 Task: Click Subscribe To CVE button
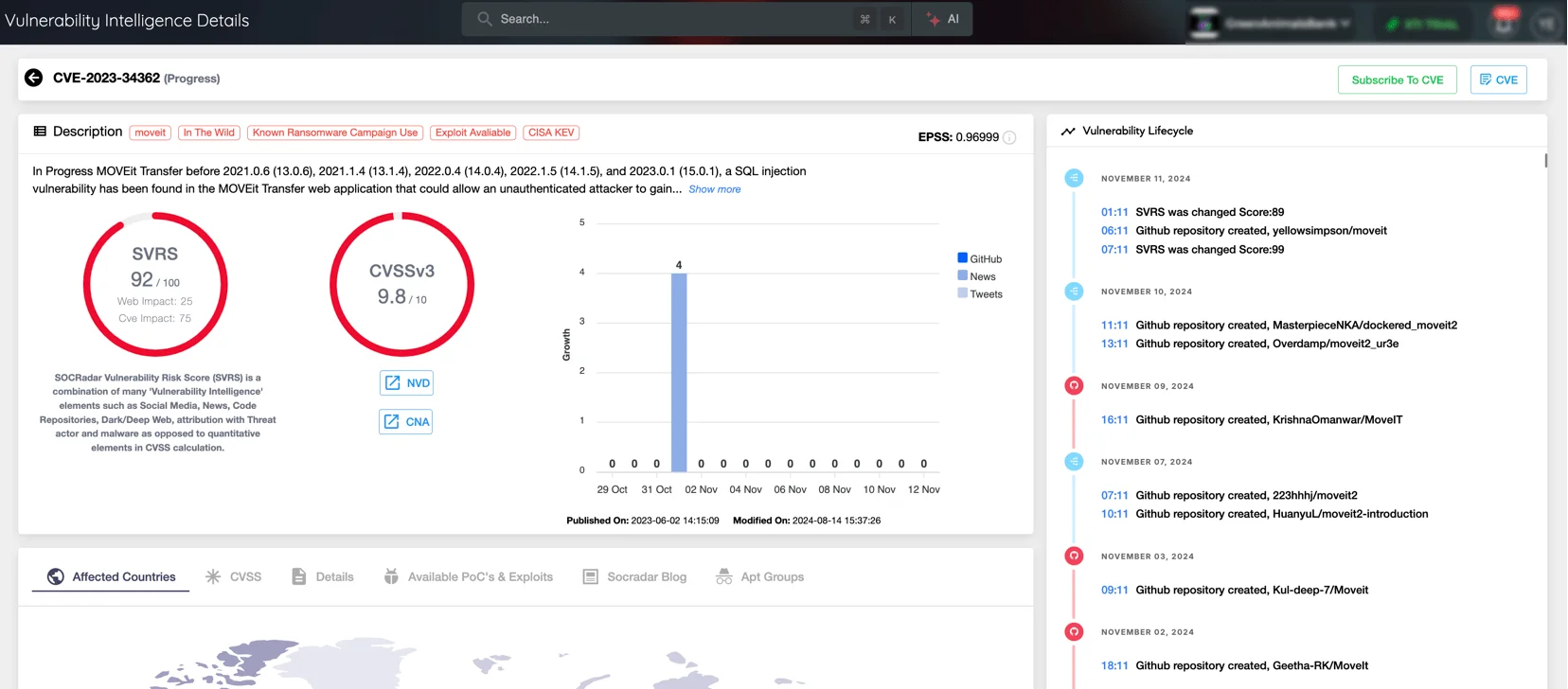tap(1397, 79)
